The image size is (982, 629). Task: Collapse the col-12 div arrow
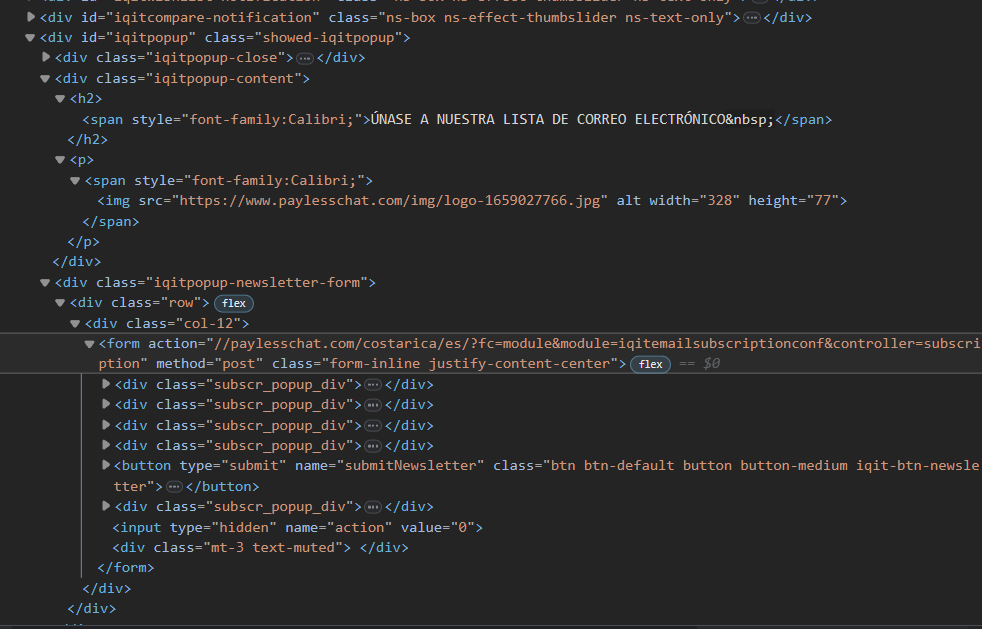[x=75, y=323]
